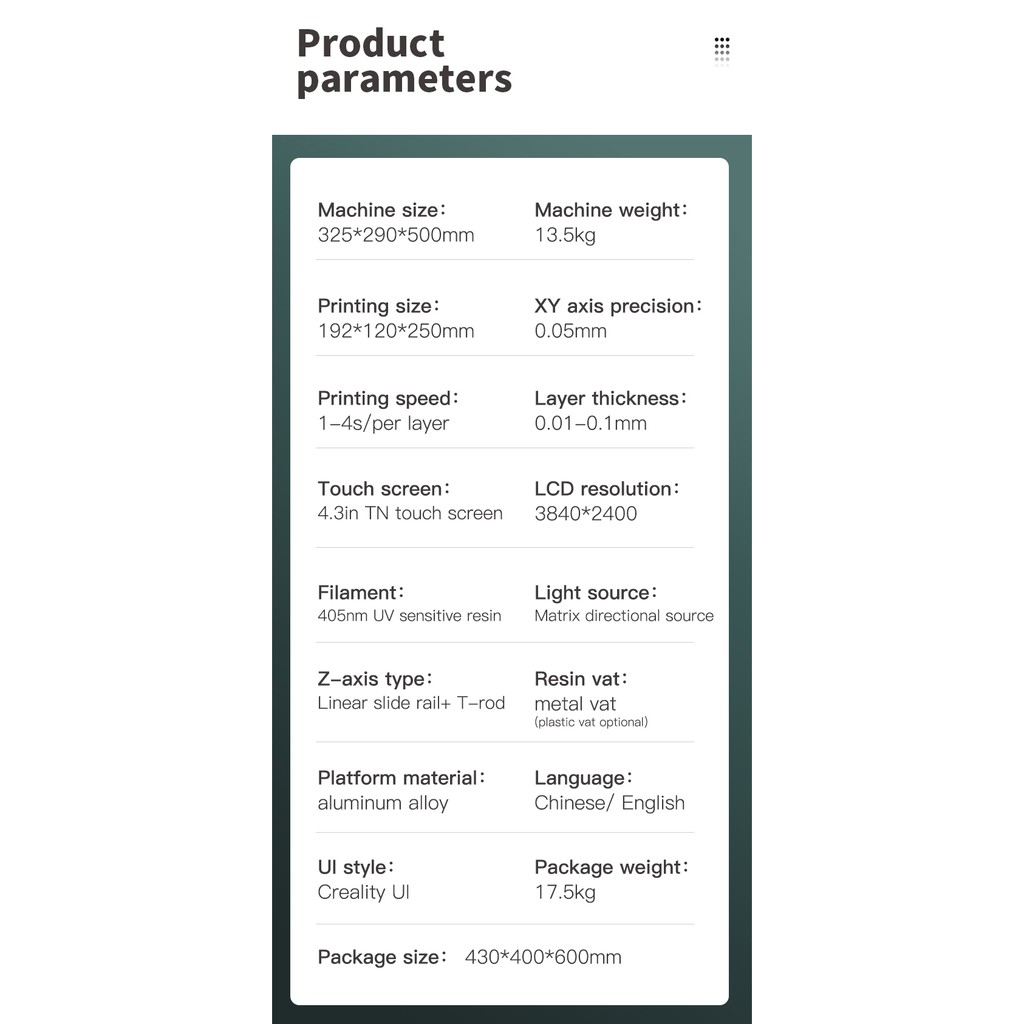This screenshot has width=1024, height=1024.
Task: Click the Product parameters heading
Action: [x=404, y=61]
